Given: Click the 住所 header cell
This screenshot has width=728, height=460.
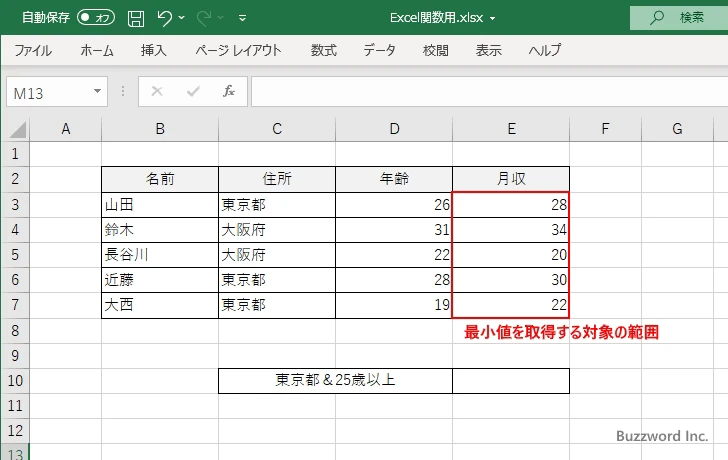Looking at the screenshot, I should tap(277, 179).
